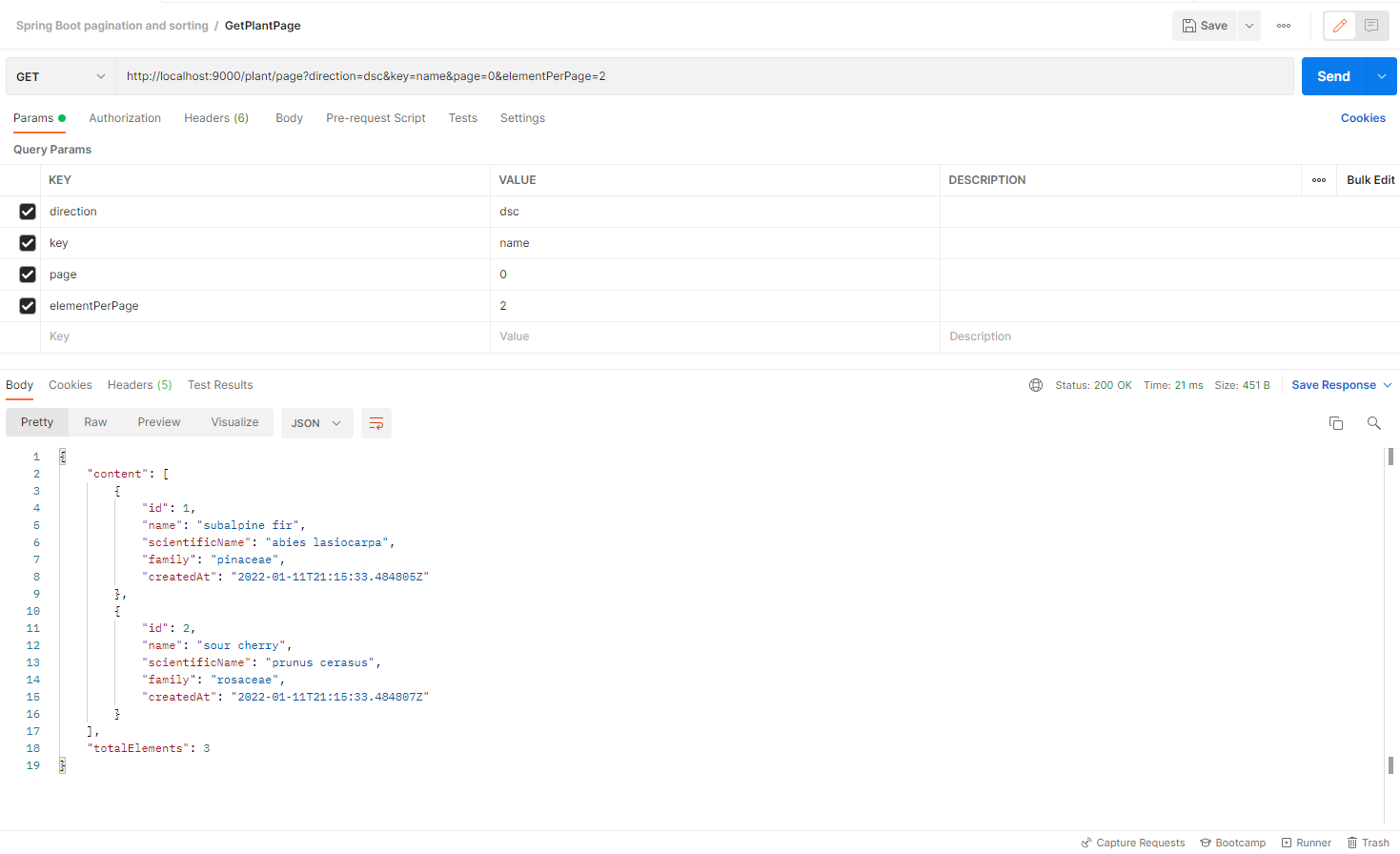Uncheck the key query parameter
The height and width of the screenshot is (854, 1400).
tap(27, 242)
